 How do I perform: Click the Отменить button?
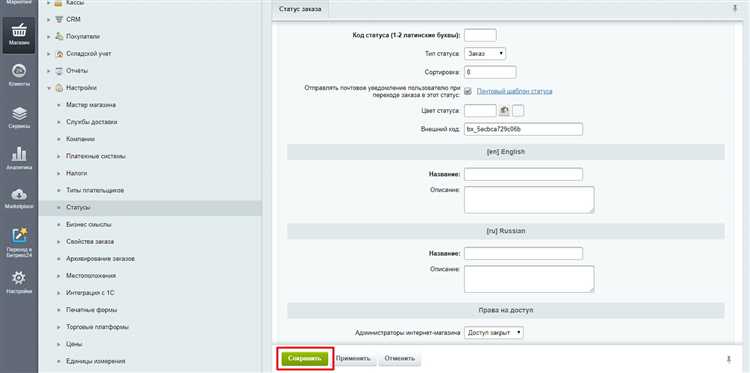(x=400, y=359)
